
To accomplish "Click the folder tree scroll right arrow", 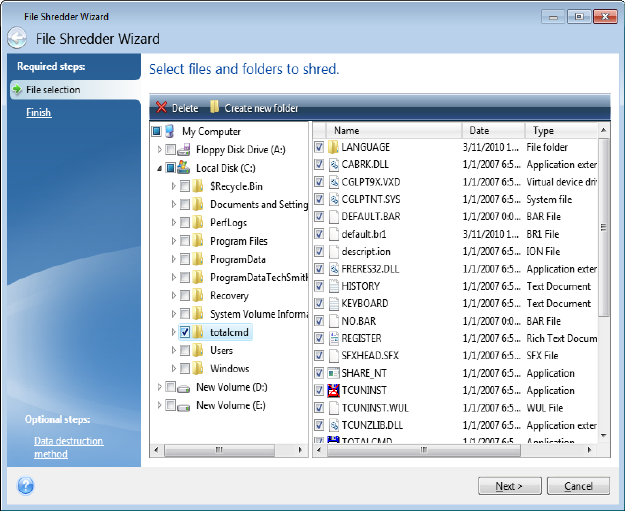I will 300,450.
